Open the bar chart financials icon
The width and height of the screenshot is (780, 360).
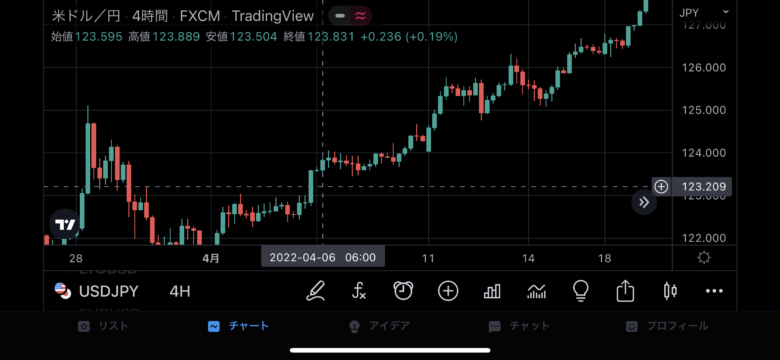(492, 291)
